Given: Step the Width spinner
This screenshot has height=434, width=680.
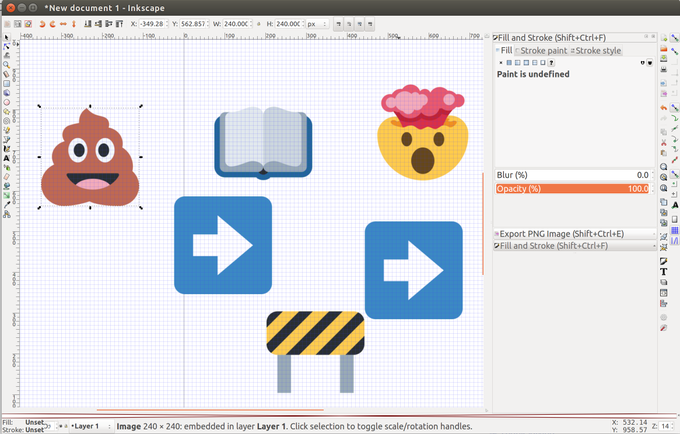Looking at the screenshot, I should [251, 24].
